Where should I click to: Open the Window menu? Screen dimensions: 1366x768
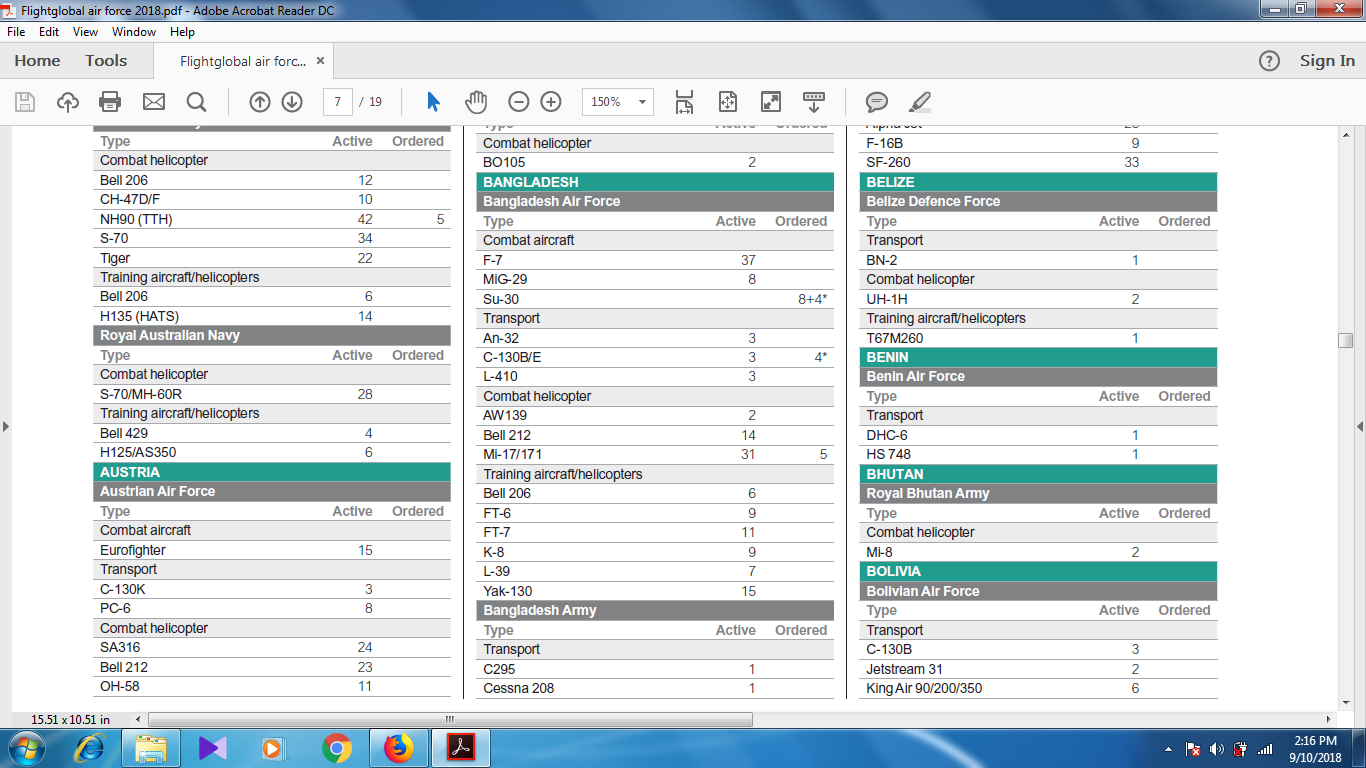(133, 32)
